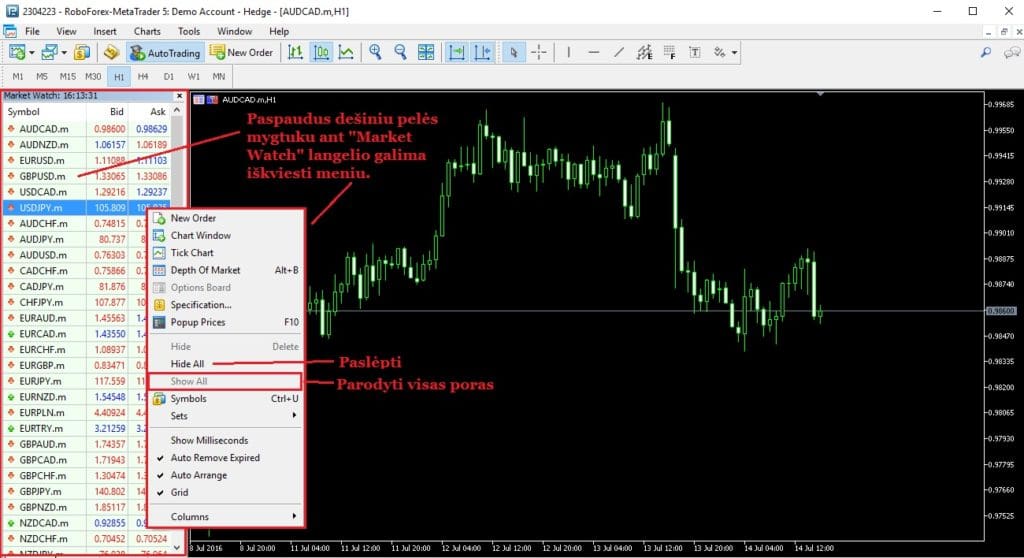
Task: Select the M30 timeframe
Action: click(x=93, y=76)
